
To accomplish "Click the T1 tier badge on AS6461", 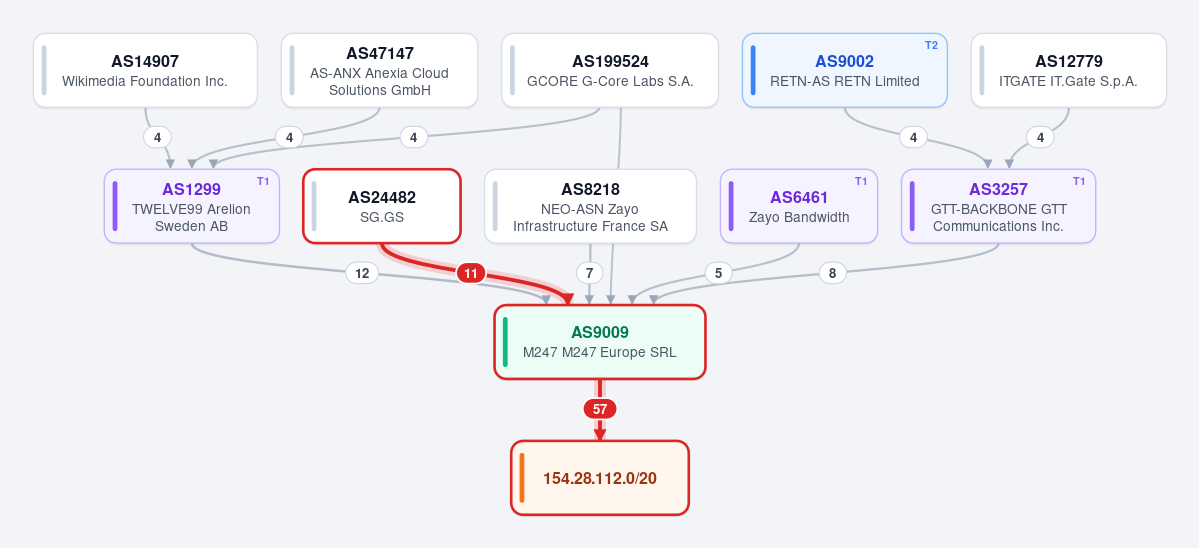I will (861, 181).
